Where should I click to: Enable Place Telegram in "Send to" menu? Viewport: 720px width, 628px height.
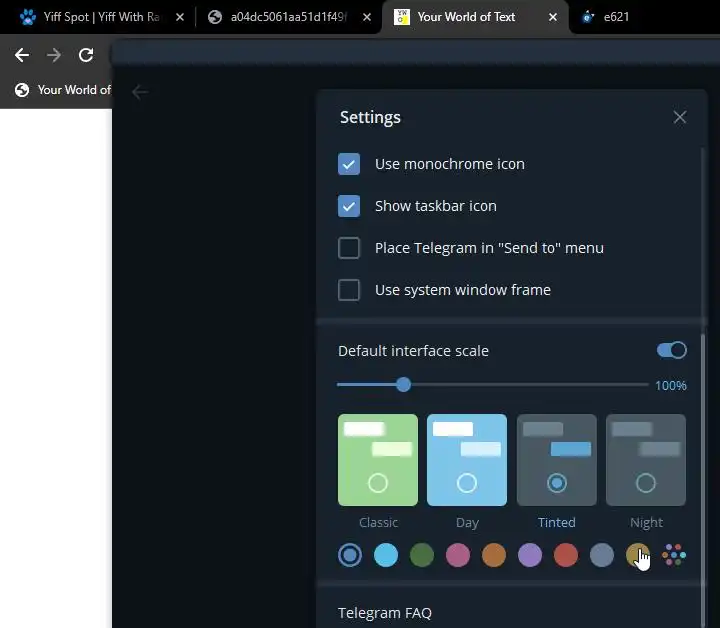coord(349,248)
